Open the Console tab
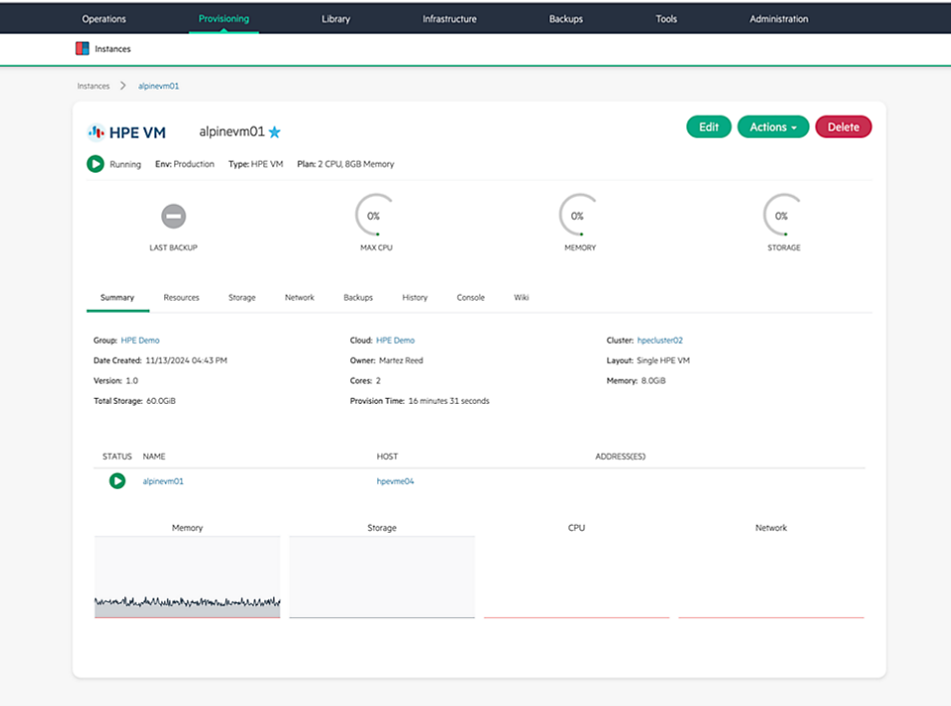 (x=471, y=298)
